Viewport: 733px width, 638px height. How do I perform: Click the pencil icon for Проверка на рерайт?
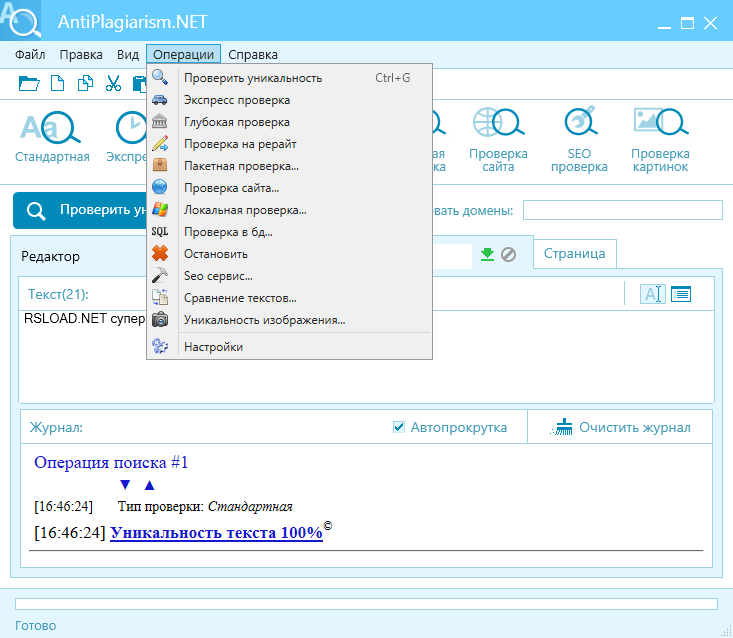pyautogui.click(x=160, y=143)
